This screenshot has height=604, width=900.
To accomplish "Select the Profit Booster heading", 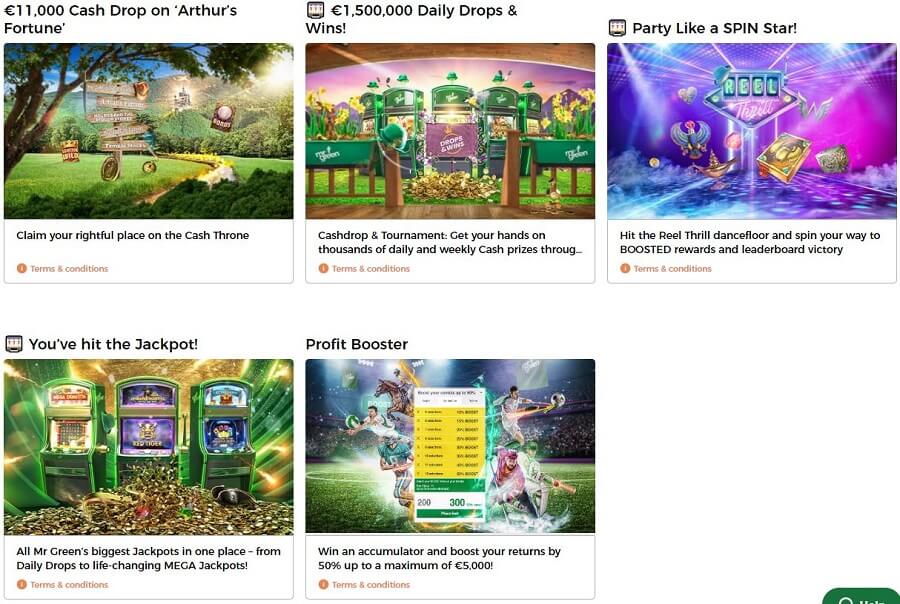I will coord(356,344).
